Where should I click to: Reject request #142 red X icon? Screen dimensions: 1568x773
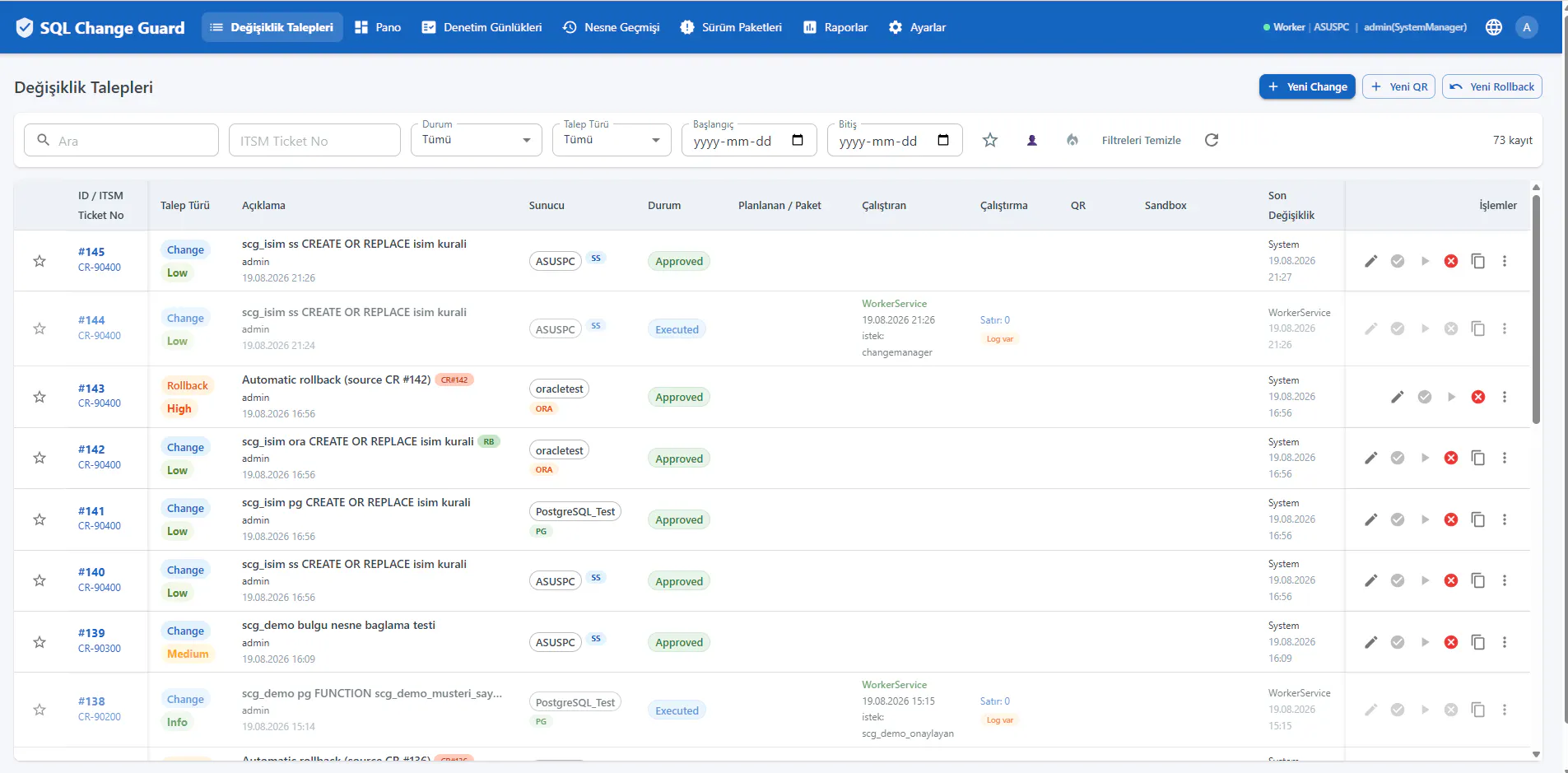[x=1451, y=458]
